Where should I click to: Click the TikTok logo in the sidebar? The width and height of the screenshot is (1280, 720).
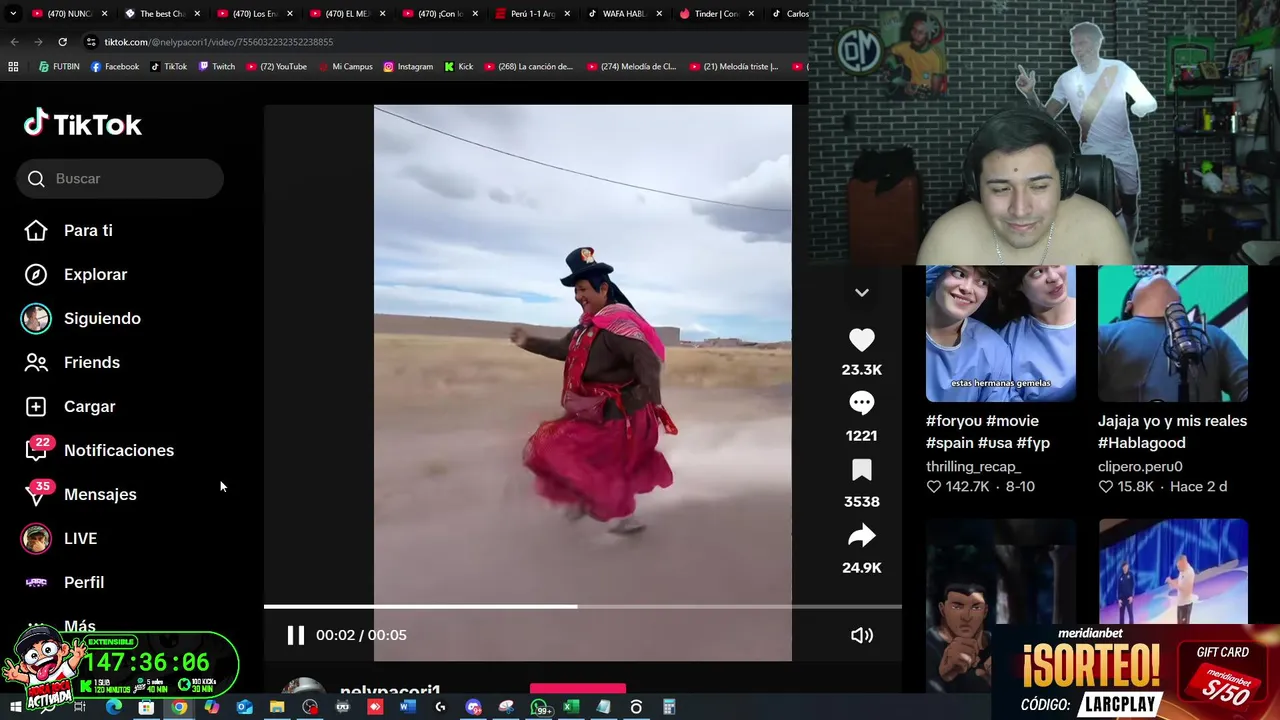coord(83,124)
